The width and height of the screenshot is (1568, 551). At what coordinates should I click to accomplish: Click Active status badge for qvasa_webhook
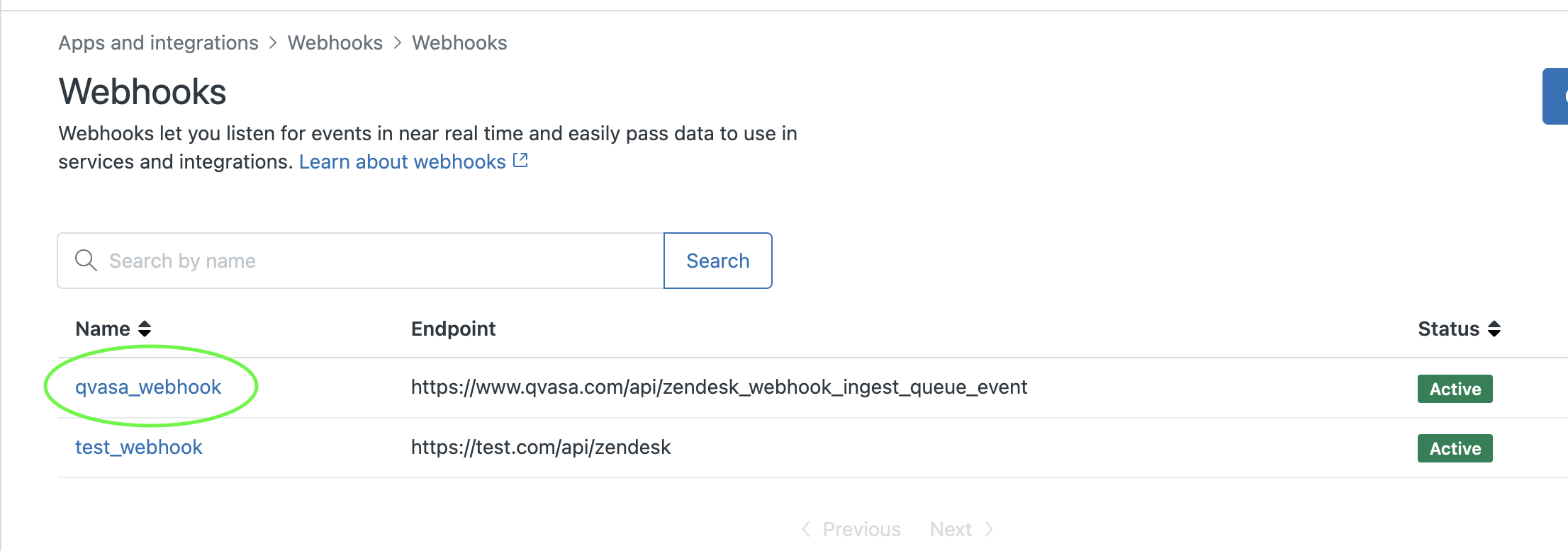click(x=1455, y=389)
